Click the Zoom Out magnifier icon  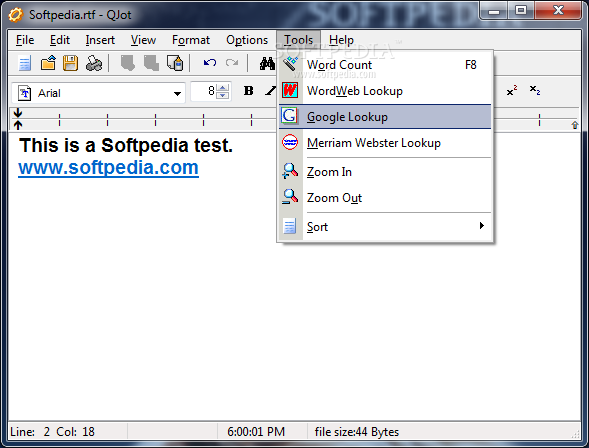pos(290,197)
